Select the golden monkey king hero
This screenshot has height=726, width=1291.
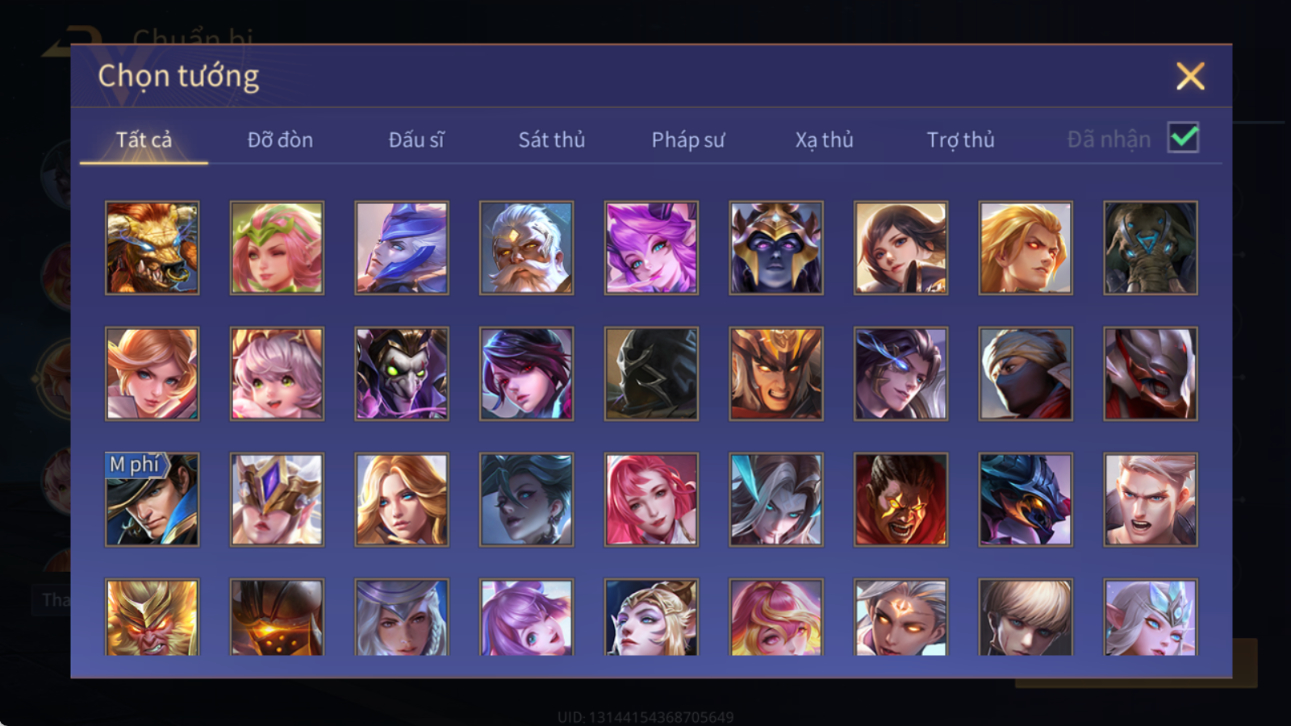coord(152,618)
